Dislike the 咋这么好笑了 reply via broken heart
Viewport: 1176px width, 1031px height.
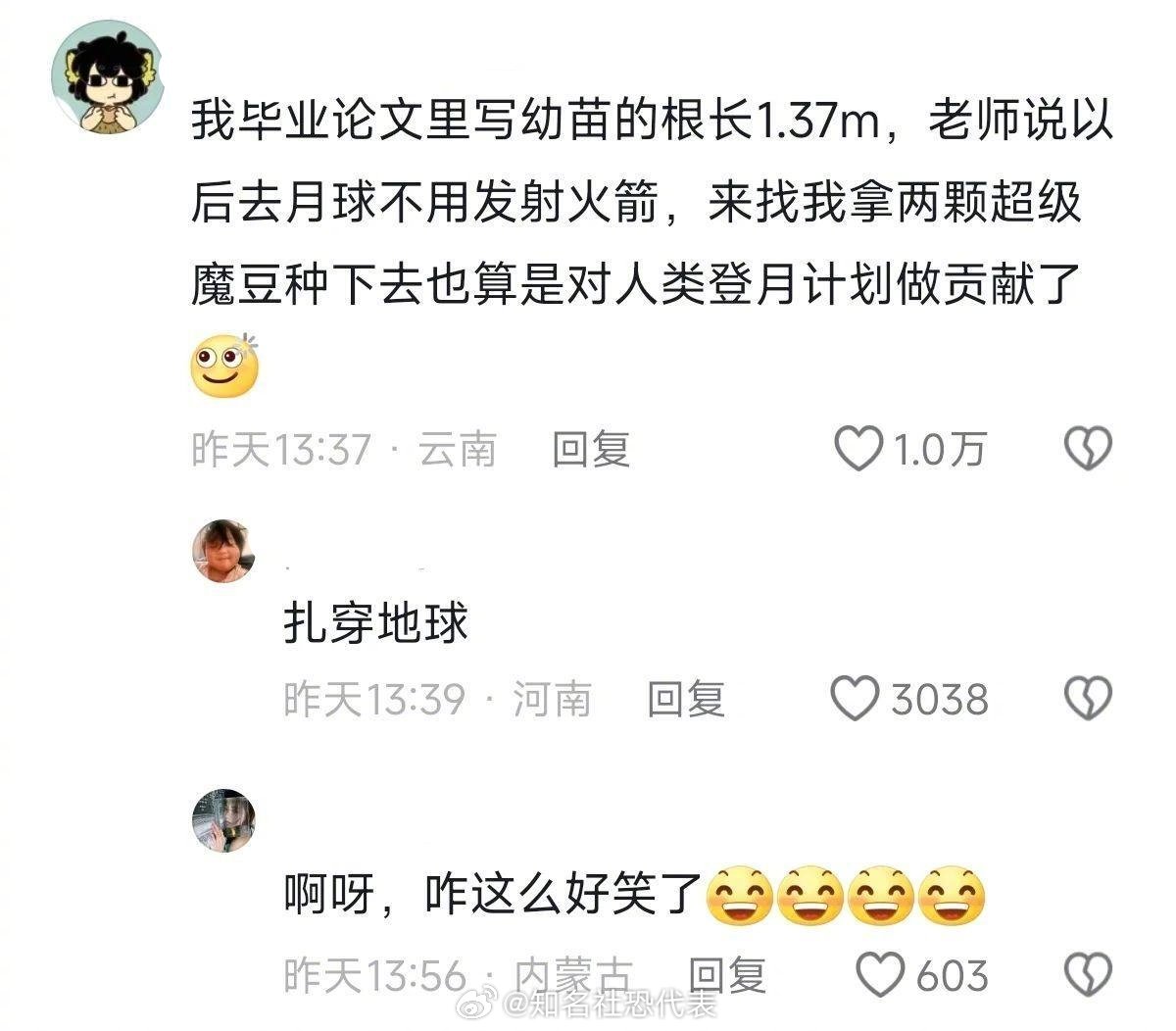[x=1088, y=974]
